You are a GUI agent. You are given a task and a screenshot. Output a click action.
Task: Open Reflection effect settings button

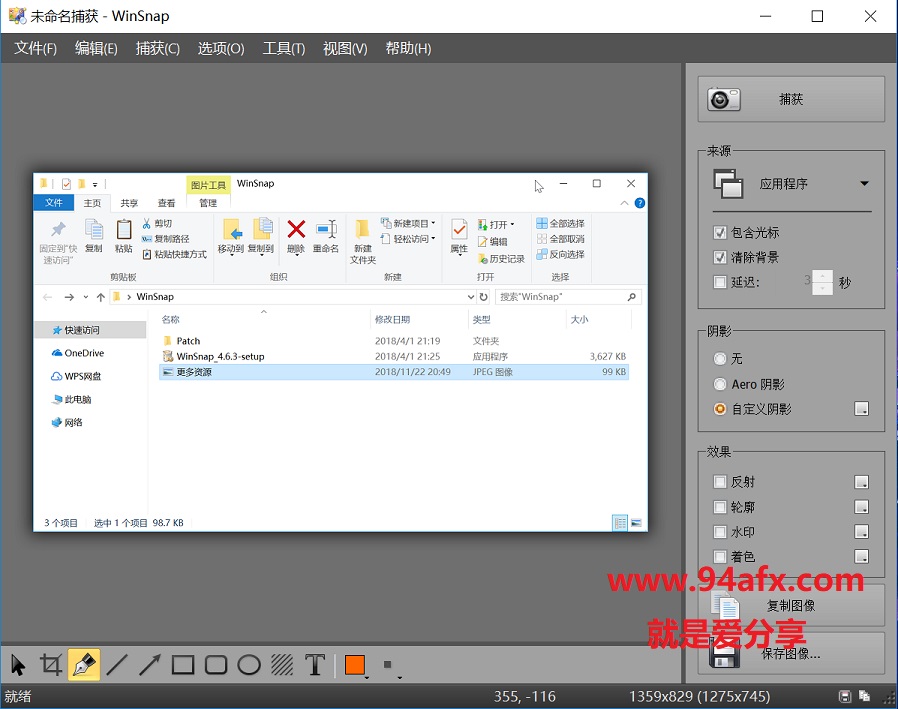point(861,482)
